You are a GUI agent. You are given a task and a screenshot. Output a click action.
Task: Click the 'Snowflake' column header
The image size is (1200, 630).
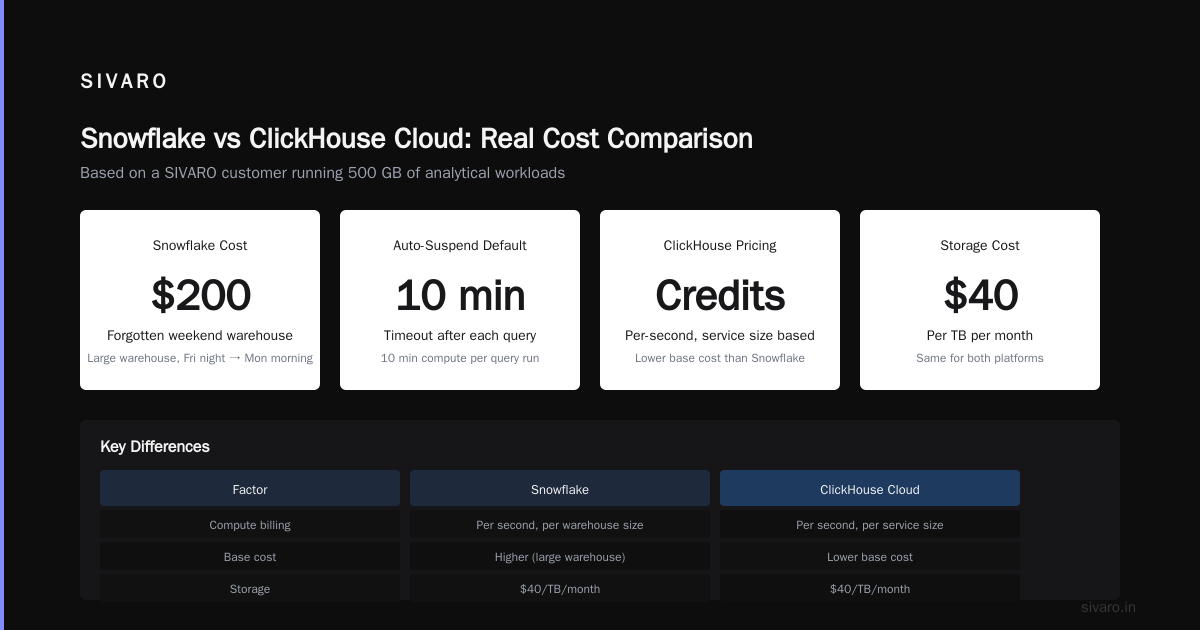tap(560, 489)
